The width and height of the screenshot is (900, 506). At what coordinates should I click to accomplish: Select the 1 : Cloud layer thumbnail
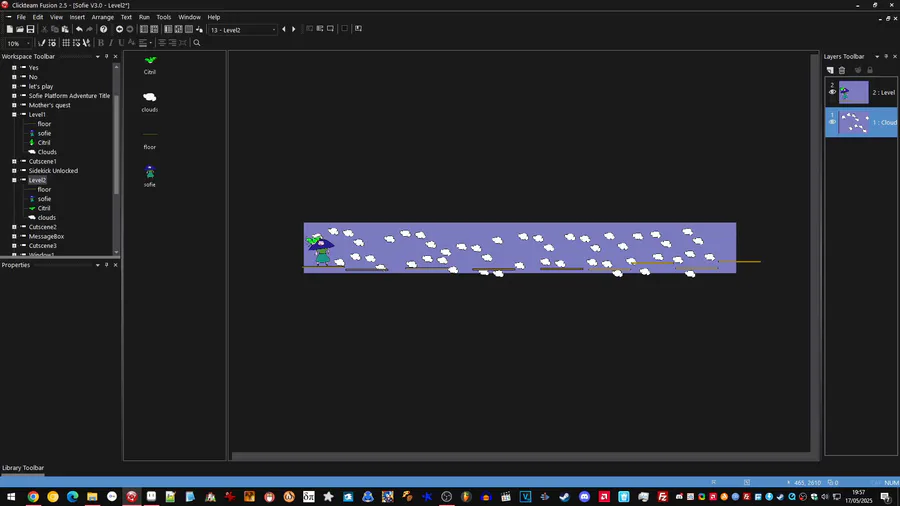tap(854, 122)
